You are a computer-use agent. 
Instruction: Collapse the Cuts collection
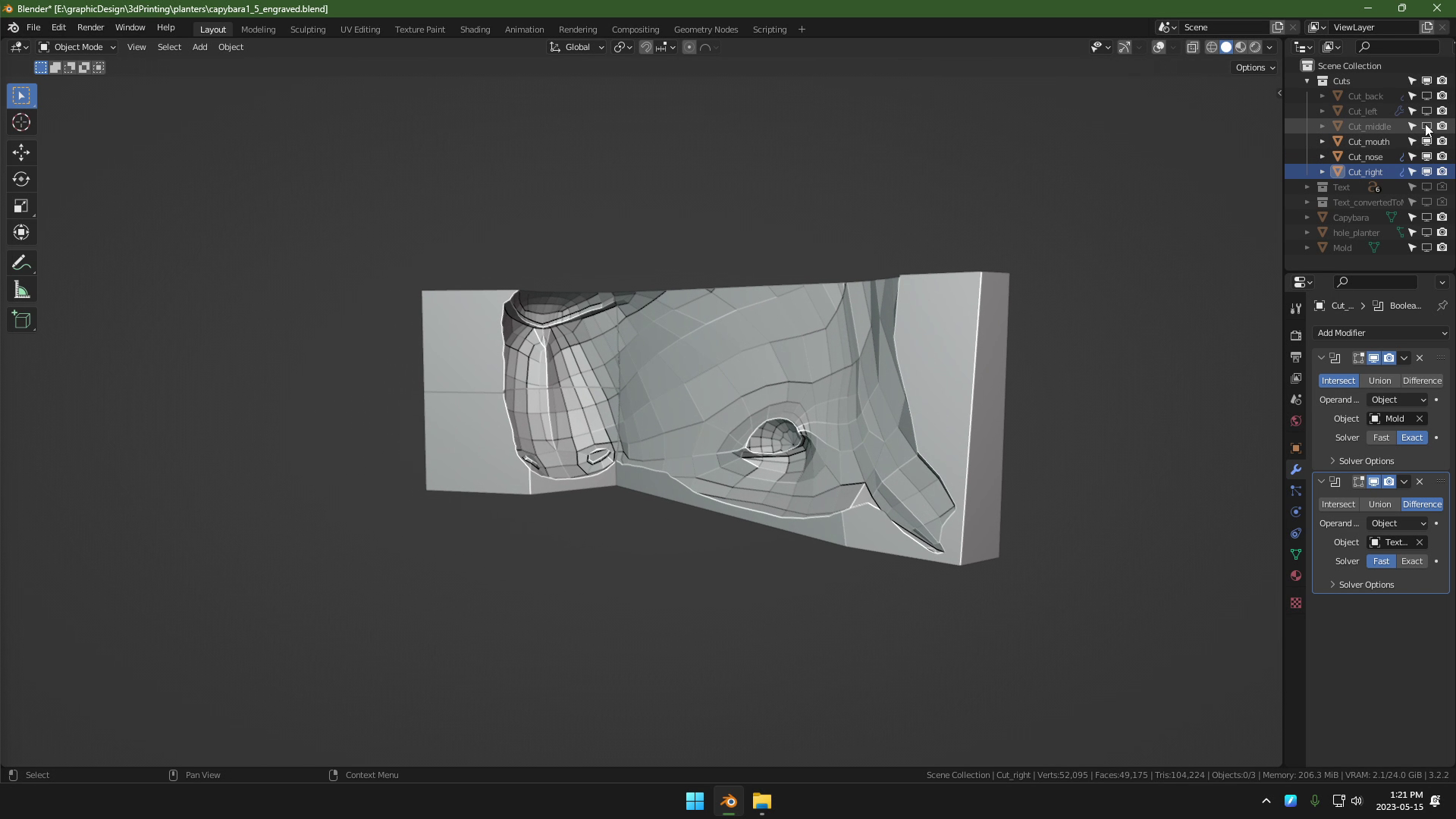[1307, 81]
